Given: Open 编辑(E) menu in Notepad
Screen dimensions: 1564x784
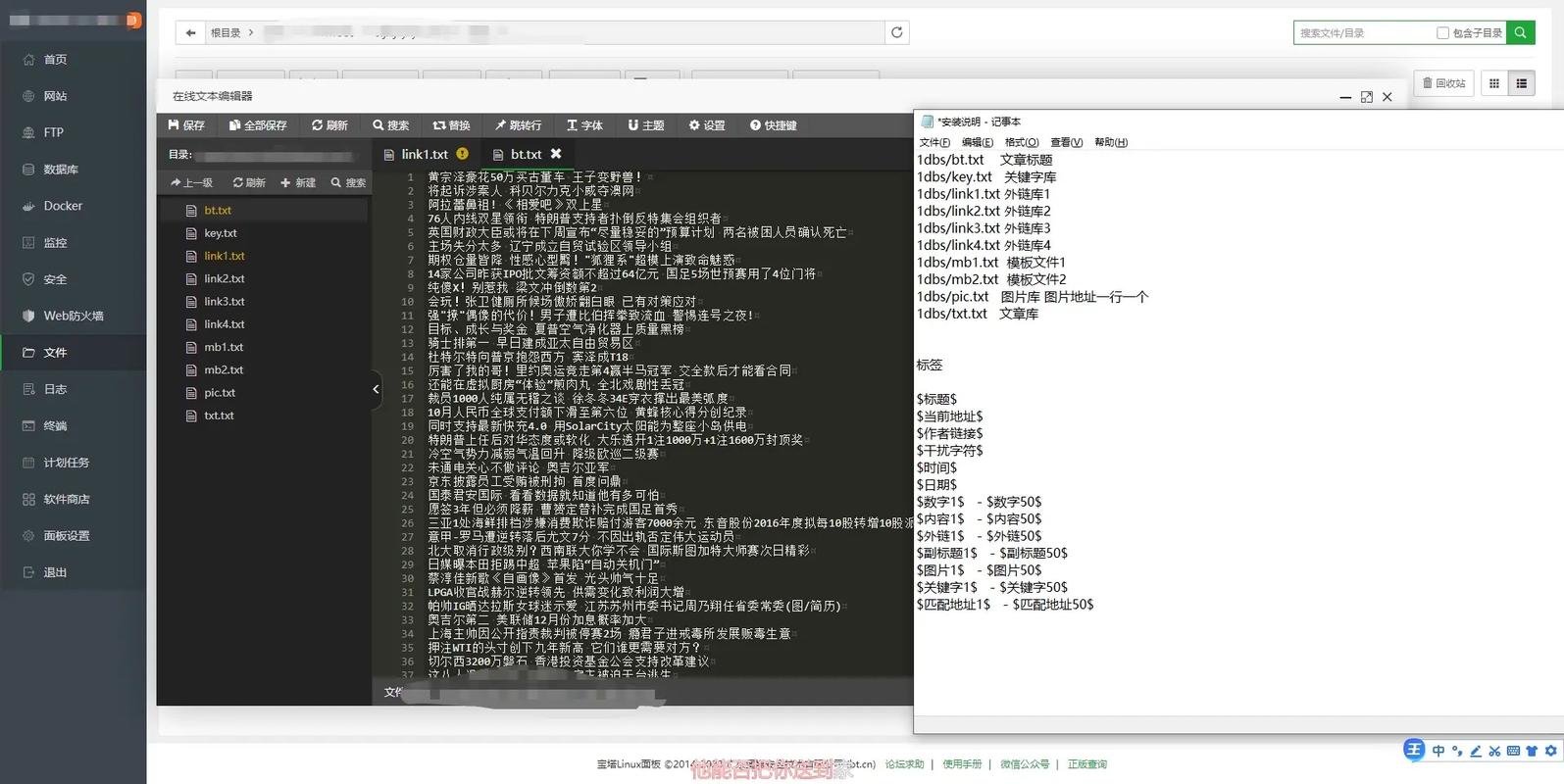Looking at the screenshot, I should [978, 142].
